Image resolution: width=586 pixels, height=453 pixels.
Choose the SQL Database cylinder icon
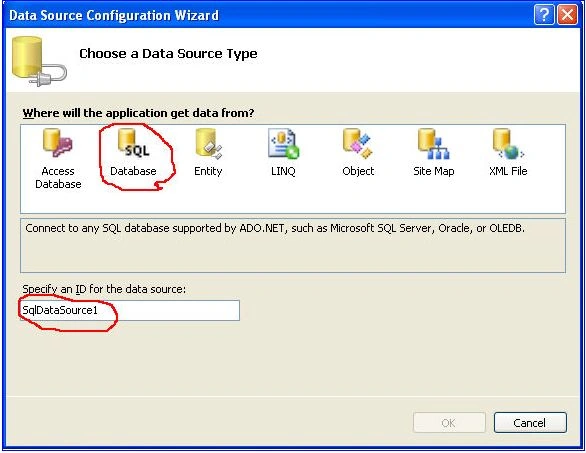(133, 143)
